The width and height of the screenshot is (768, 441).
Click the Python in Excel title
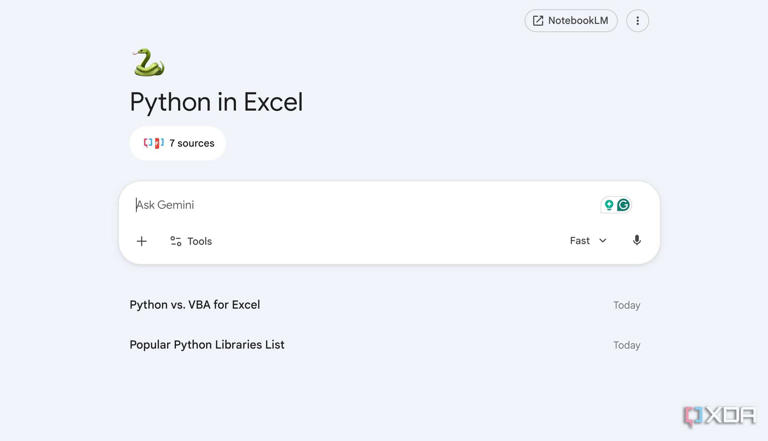[216, 102]
